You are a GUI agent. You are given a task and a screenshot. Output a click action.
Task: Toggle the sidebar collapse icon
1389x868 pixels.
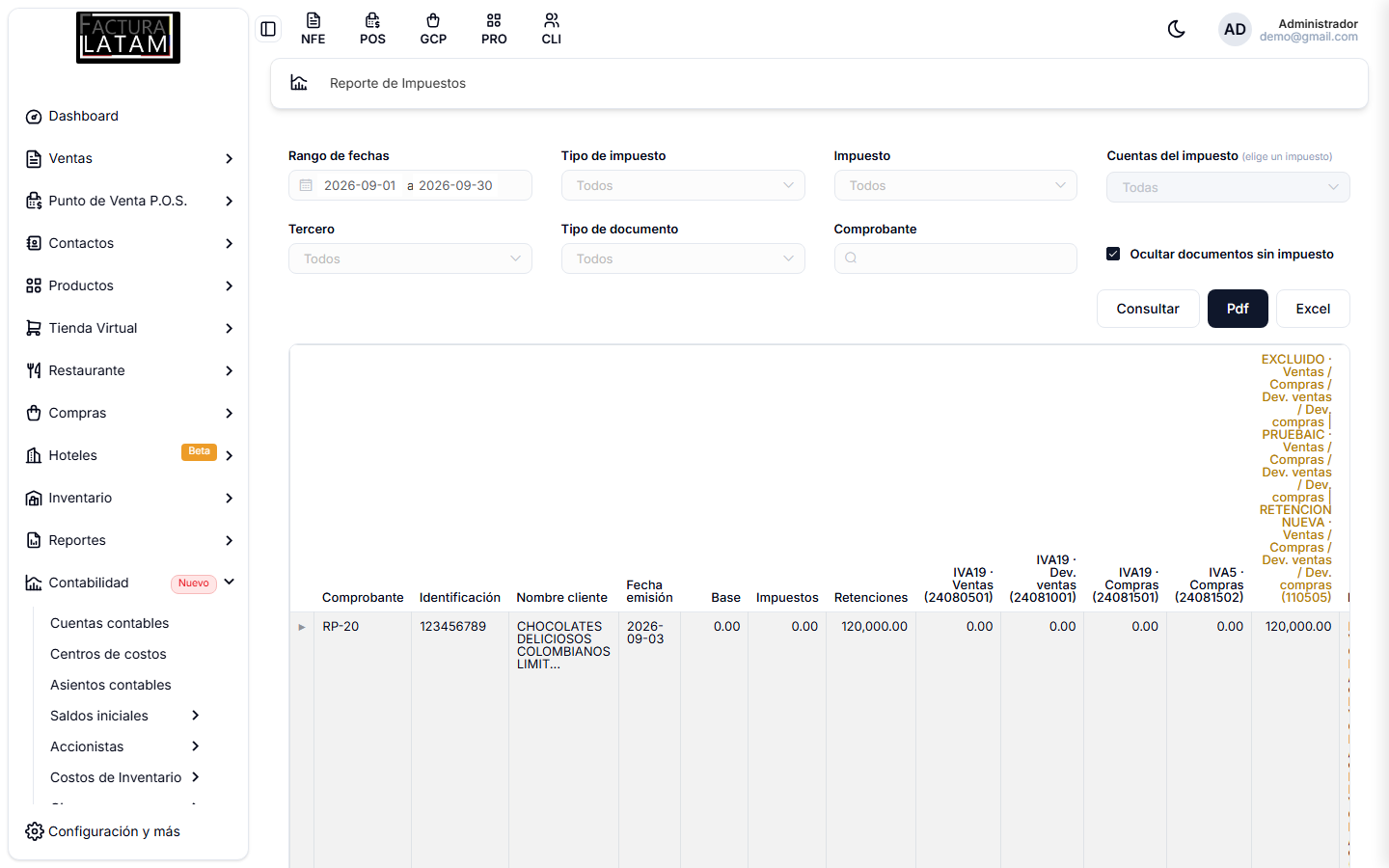pyautogui.click(x=268, y=29)
